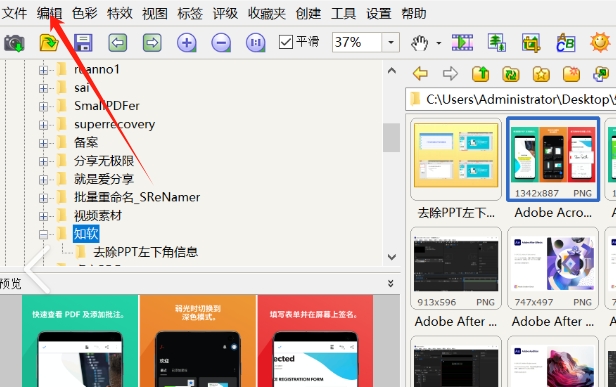Image resolution: width=616 pixels, height=387 pixels.
Task: Expand the 批量重命名_SReNamer folder node
Action: tap(44, 198)
